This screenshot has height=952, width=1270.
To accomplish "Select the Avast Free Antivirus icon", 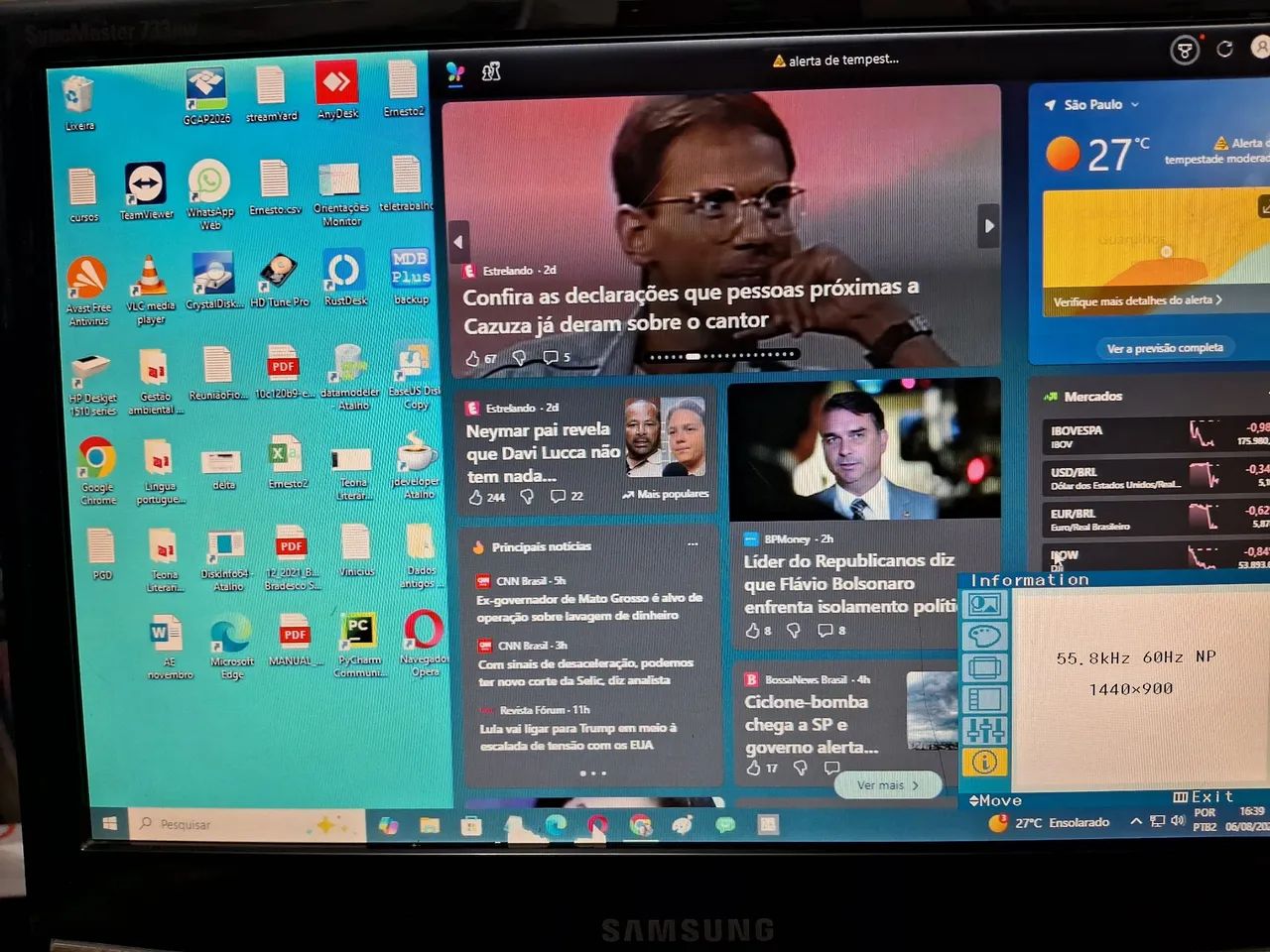I will 87,291.
